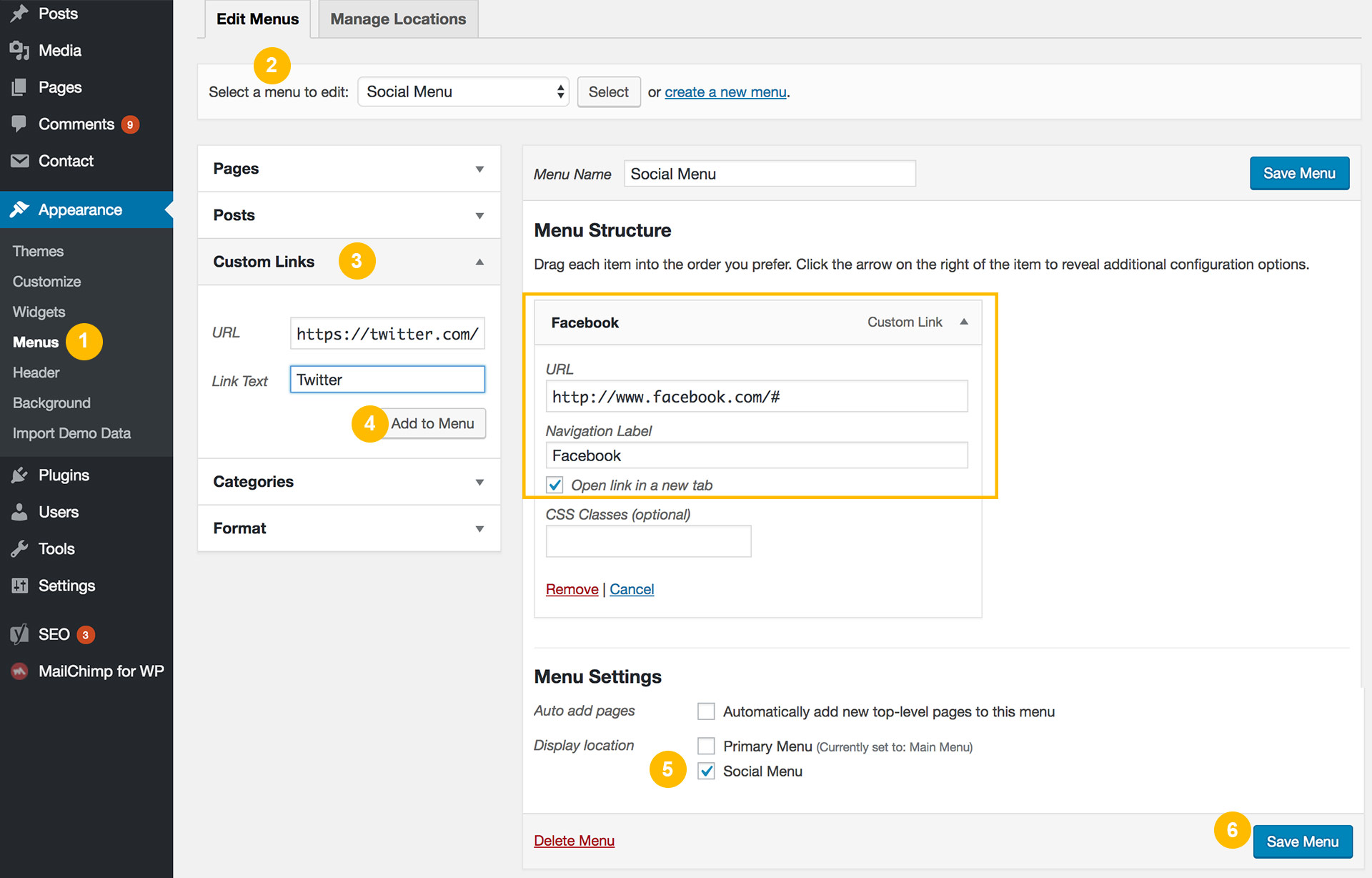Focus the Link Text field containing Twitter
The width and height of the screenshot is (1372, 878).
coord(387,380)
